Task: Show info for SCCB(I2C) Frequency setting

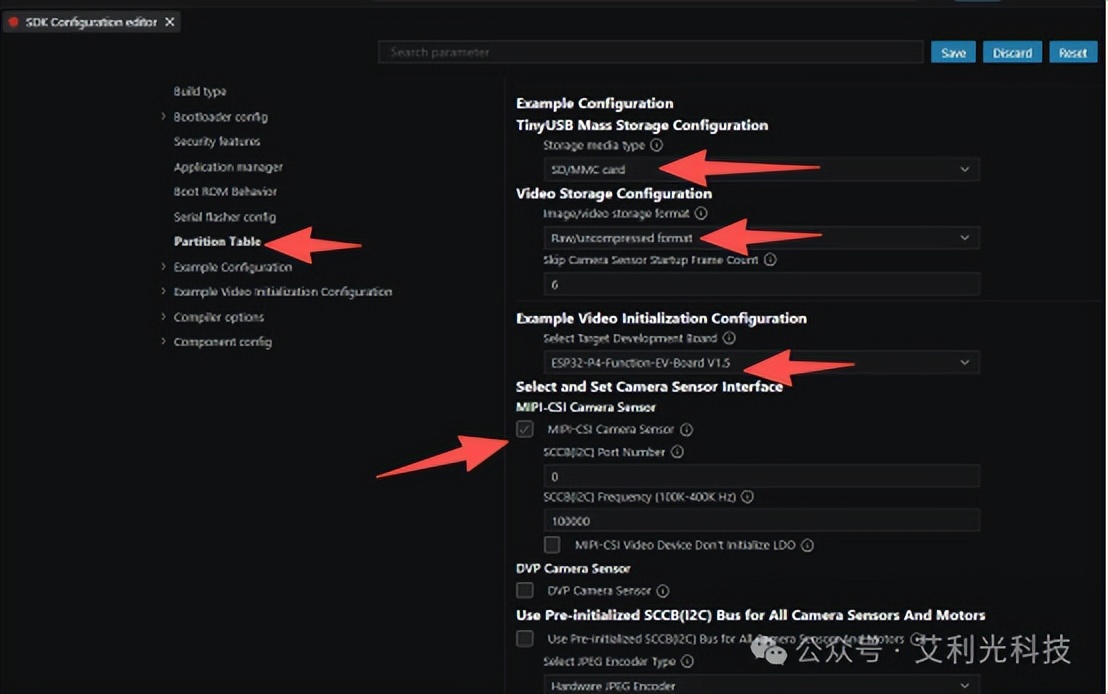Action: tap(747, 497)
